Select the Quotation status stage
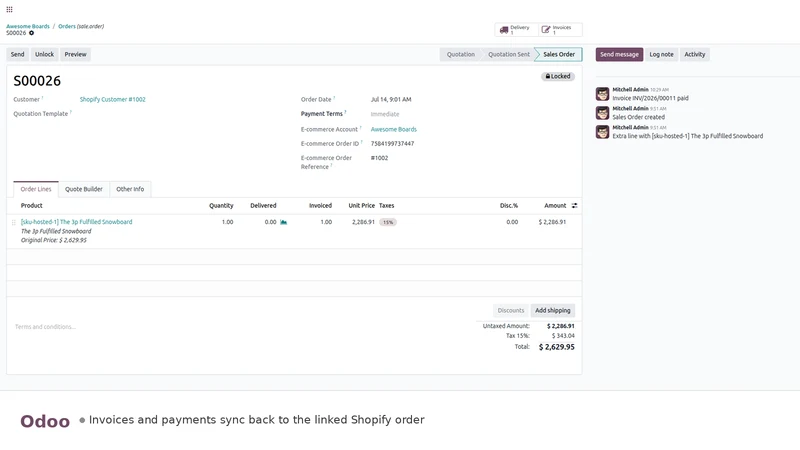The height and width of the screenshot is (450, 800). click(x=461, y=55)
